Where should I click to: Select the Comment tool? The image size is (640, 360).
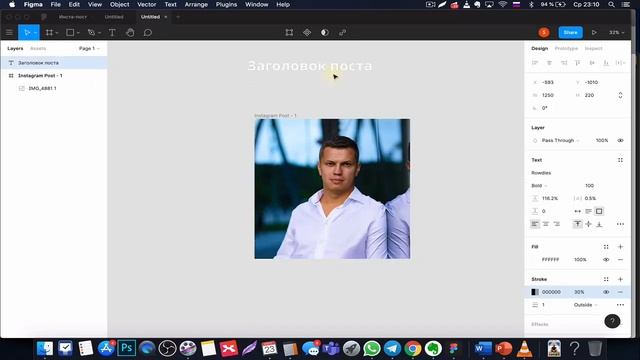[x=148, y=32]
